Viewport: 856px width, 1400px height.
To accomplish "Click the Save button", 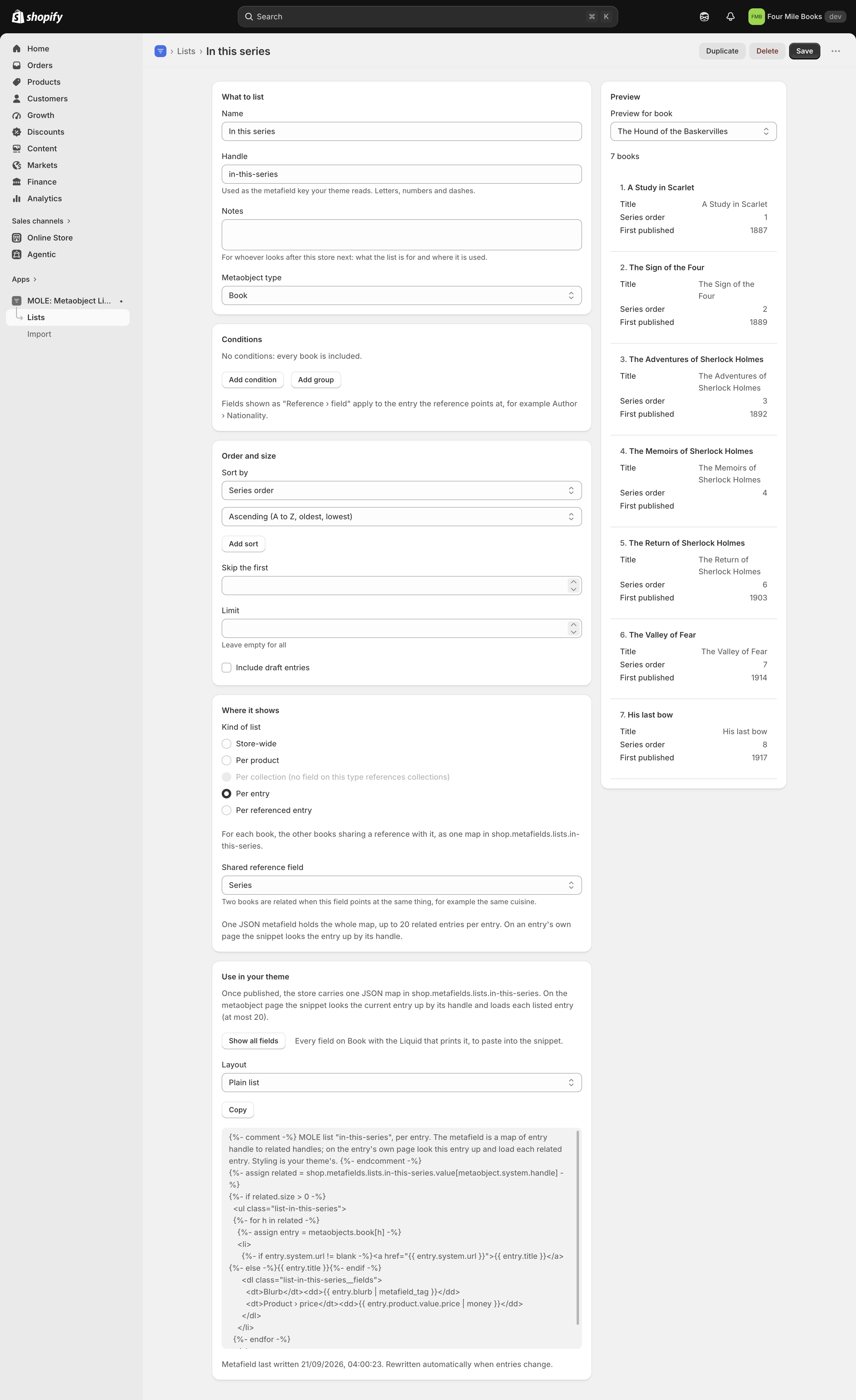I will [804, 51].
